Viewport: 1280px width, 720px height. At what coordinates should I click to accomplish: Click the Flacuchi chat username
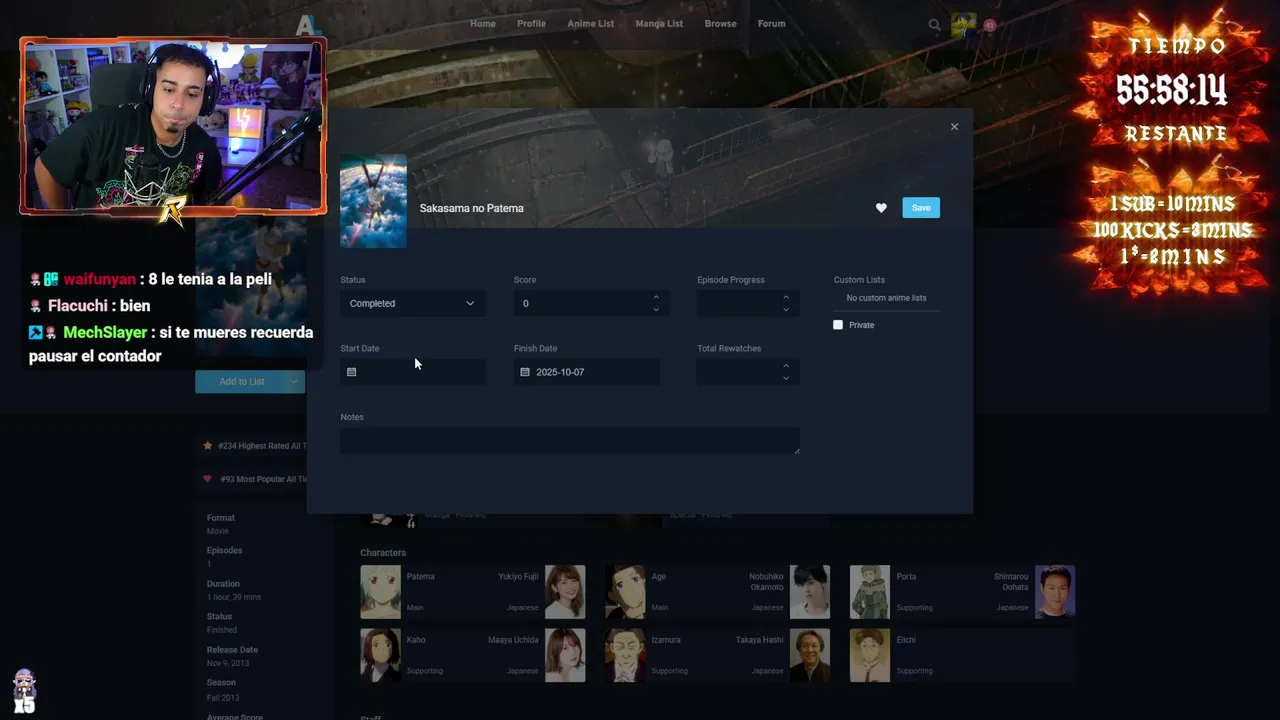tap(78, 306)
